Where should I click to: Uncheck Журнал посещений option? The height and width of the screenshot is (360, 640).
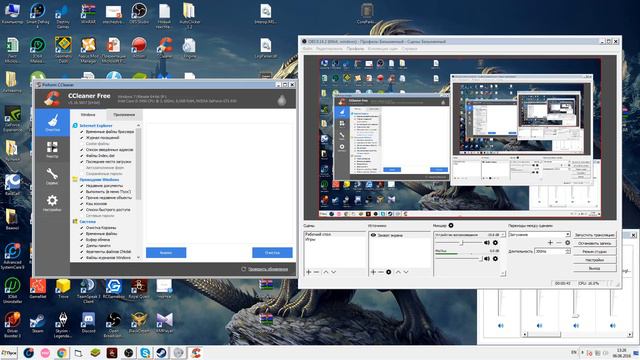82,138
